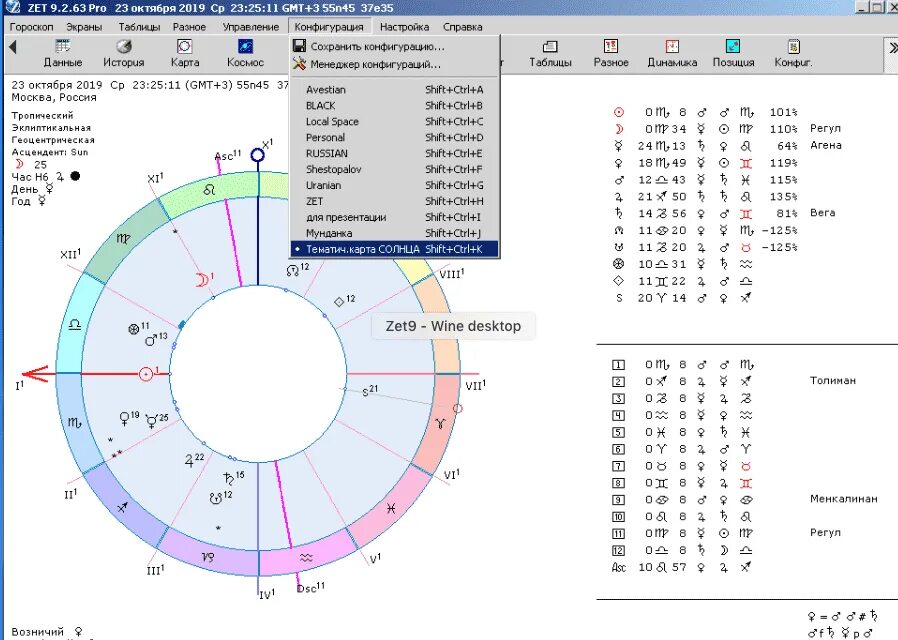The height and width of the screenshot is (640, 898).
Task: Select the Moon symbol in the chart
Action: point(202,281)
